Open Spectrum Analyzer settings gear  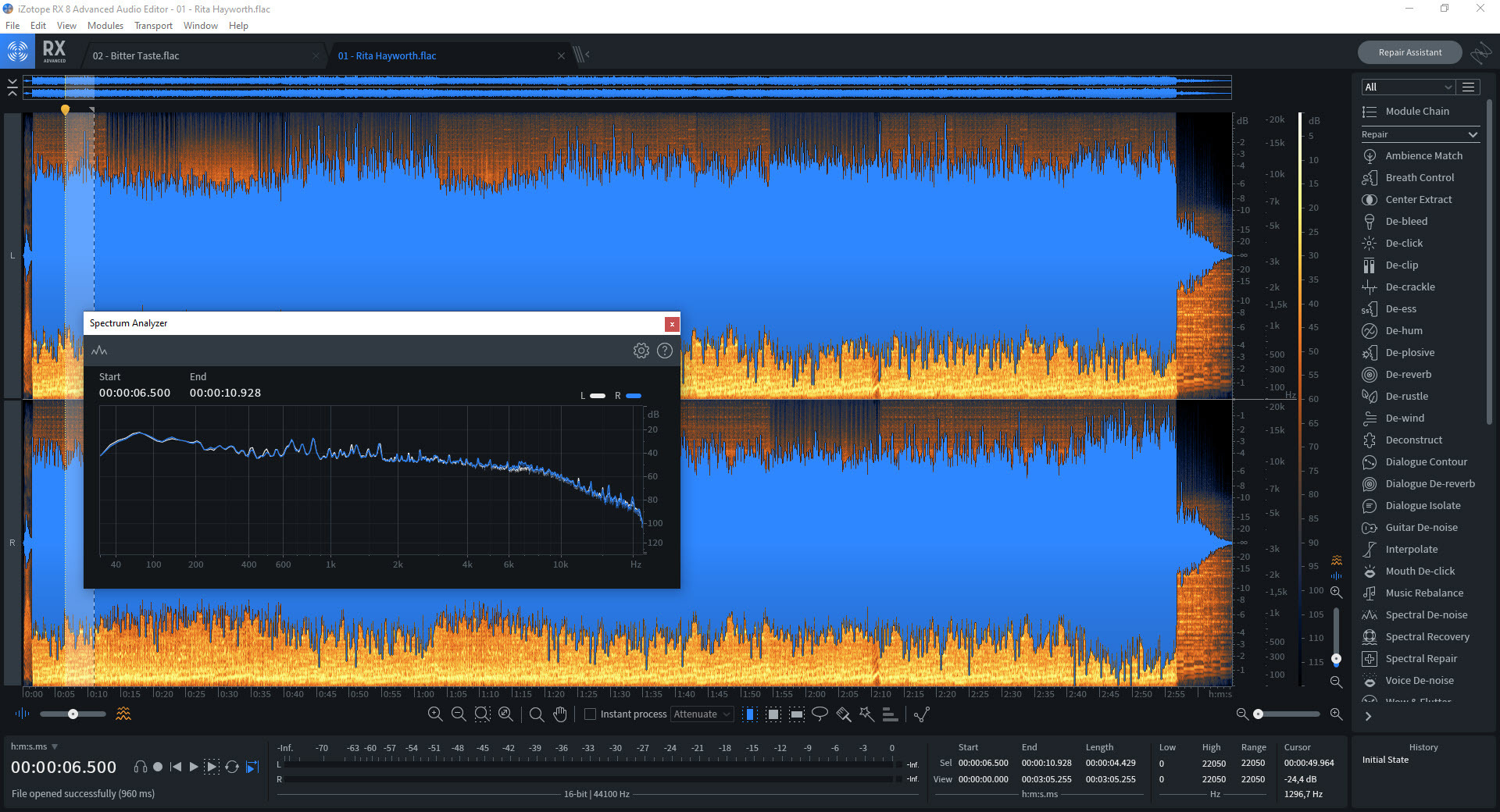[x=641, y=351]
